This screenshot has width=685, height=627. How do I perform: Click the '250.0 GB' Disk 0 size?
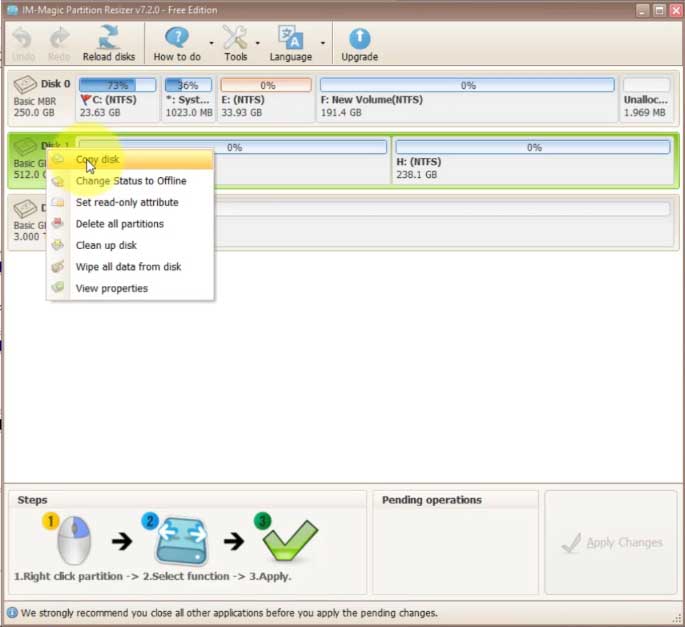(34, 113)
